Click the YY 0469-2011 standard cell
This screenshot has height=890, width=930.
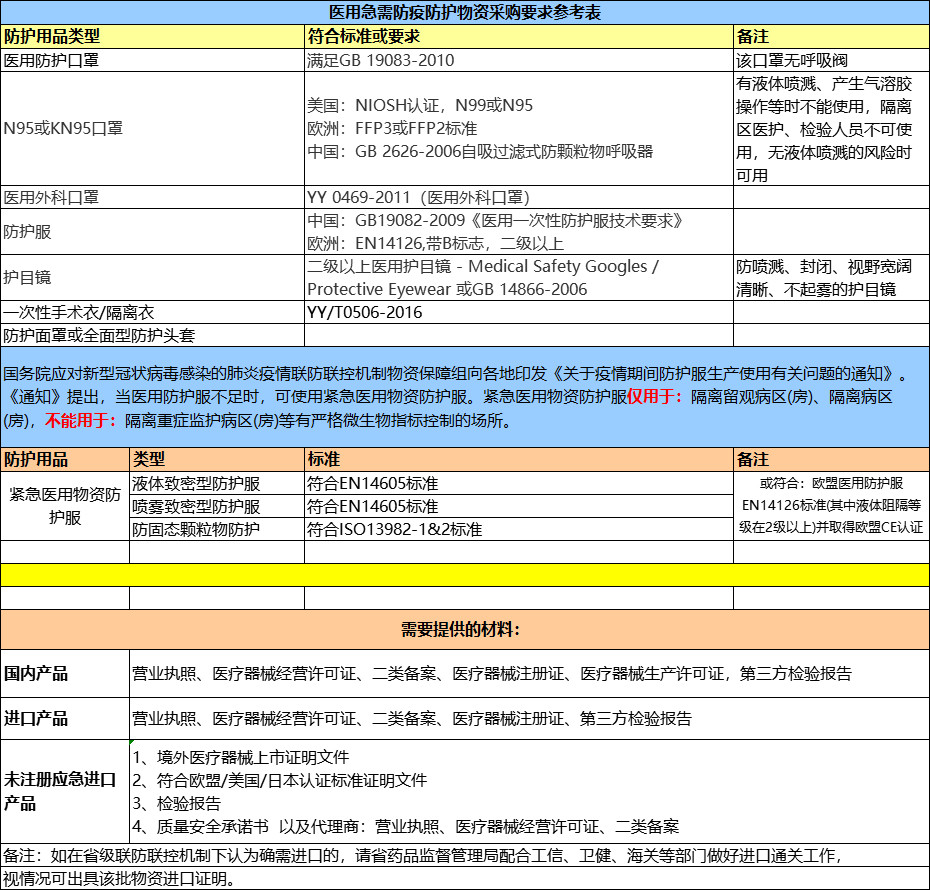[518, 197]
